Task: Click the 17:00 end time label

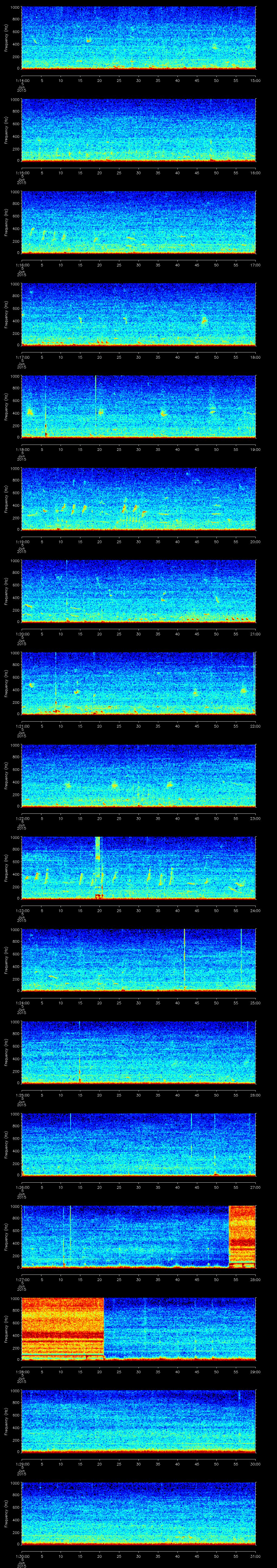Action: pyautogui.click(x=255, y=265)
